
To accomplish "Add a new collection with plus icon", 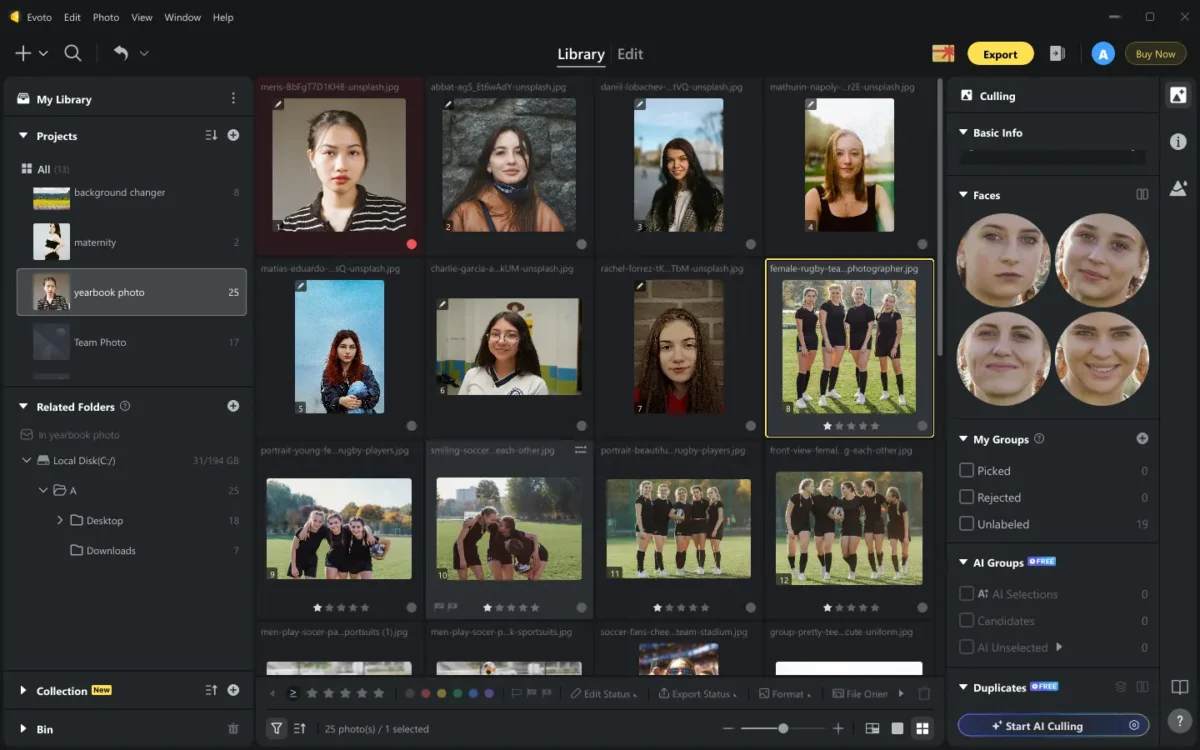I will pyautogui.click(x=233, y=690).
